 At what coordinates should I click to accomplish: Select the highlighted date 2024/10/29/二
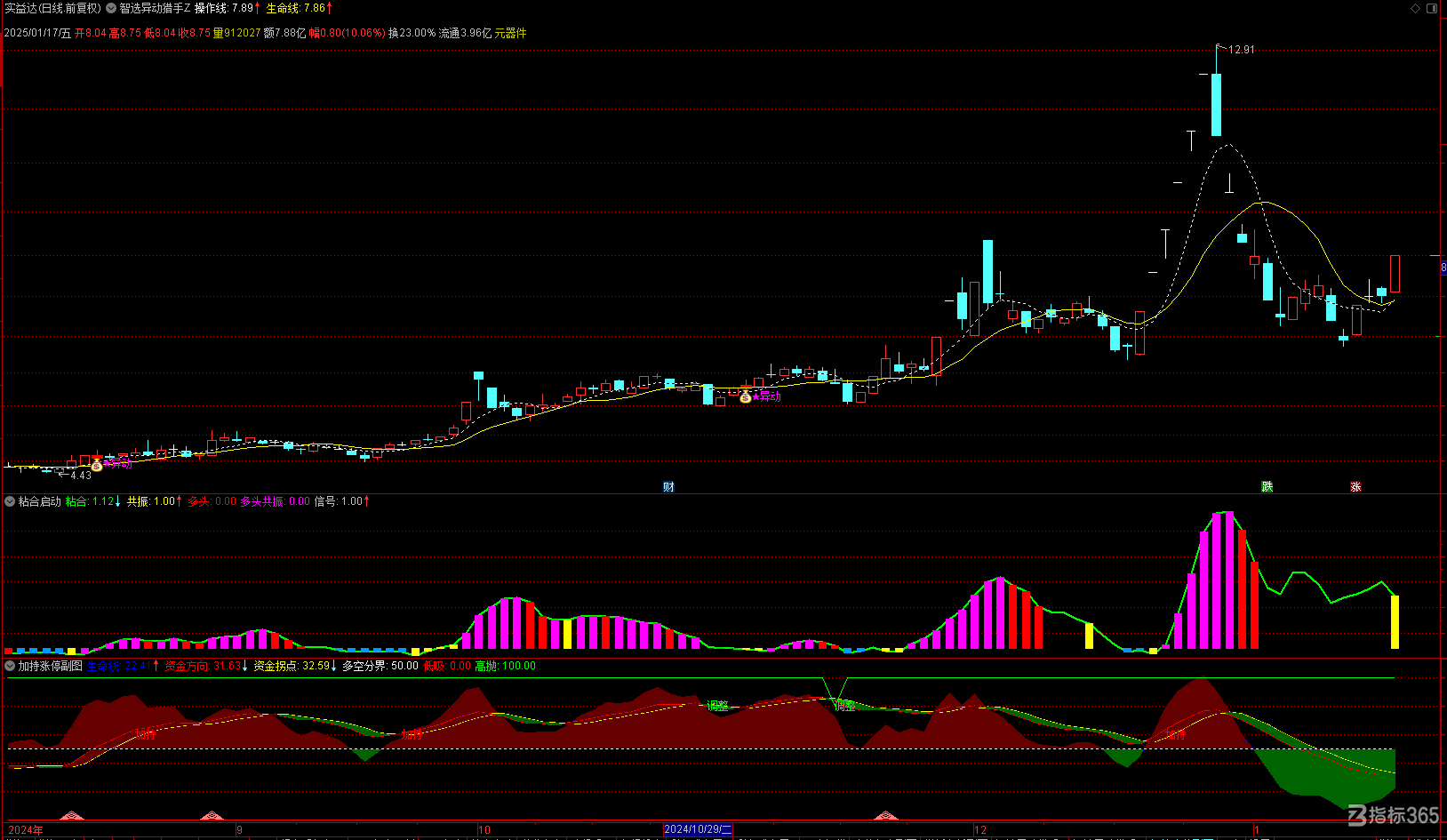[698, 829]
